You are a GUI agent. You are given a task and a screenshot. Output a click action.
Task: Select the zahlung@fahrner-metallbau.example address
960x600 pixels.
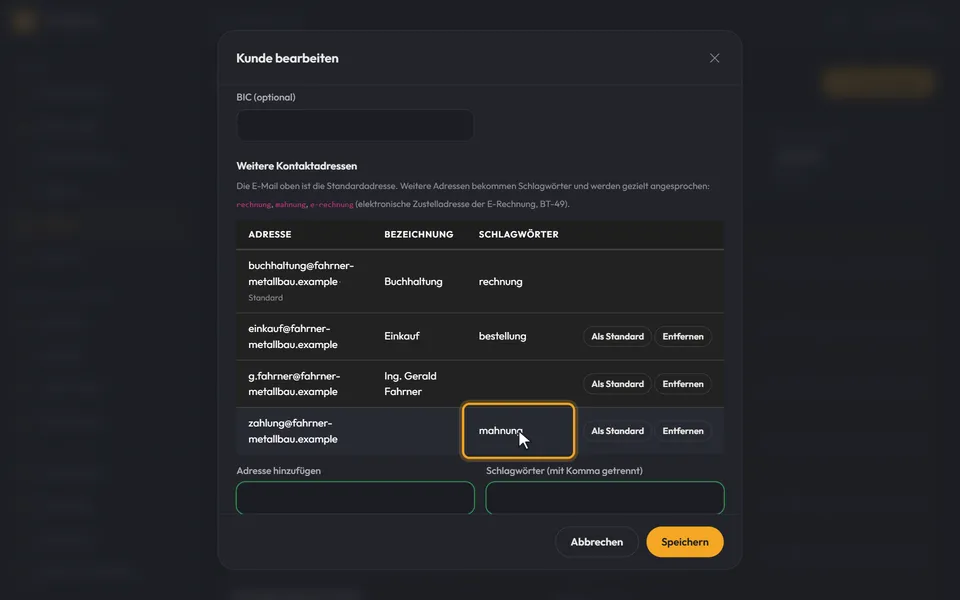293,431
